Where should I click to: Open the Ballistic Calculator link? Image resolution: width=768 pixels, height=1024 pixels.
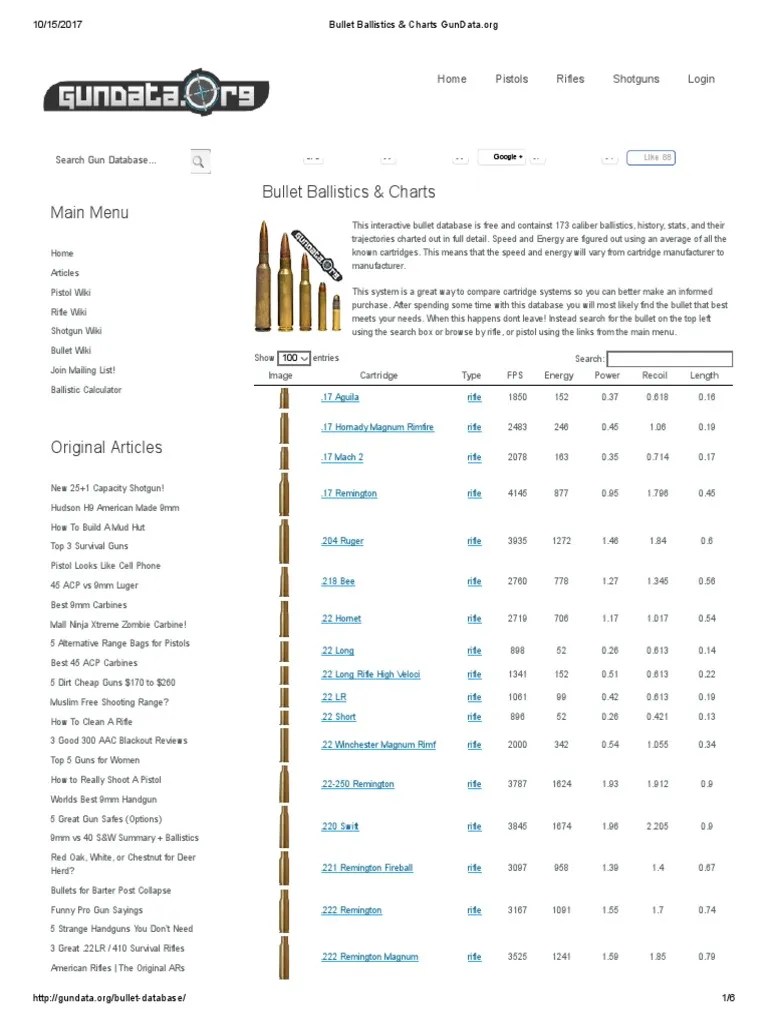pyautogui.click(x=86, y=390)
